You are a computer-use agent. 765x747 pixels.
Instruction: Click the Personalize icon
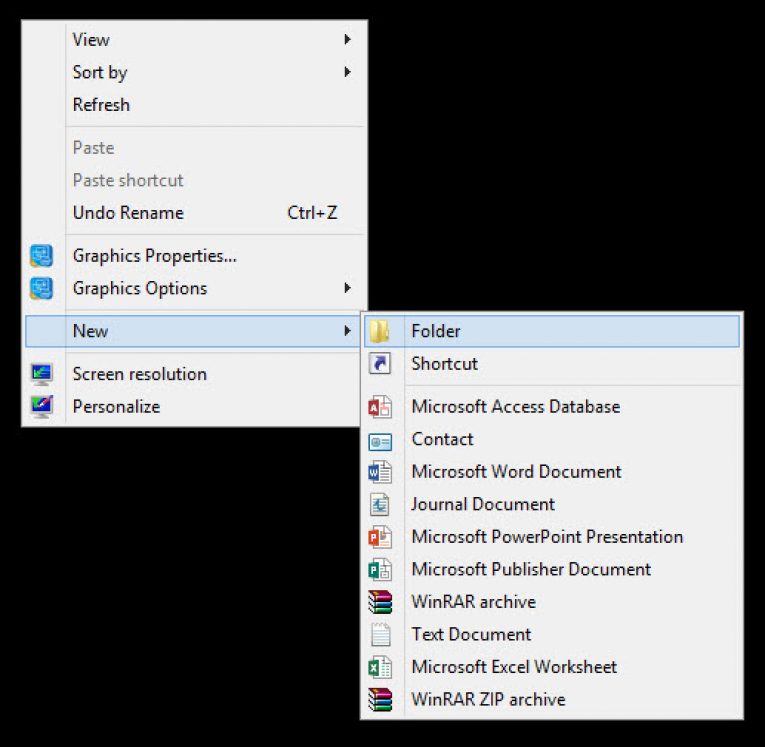41,406
